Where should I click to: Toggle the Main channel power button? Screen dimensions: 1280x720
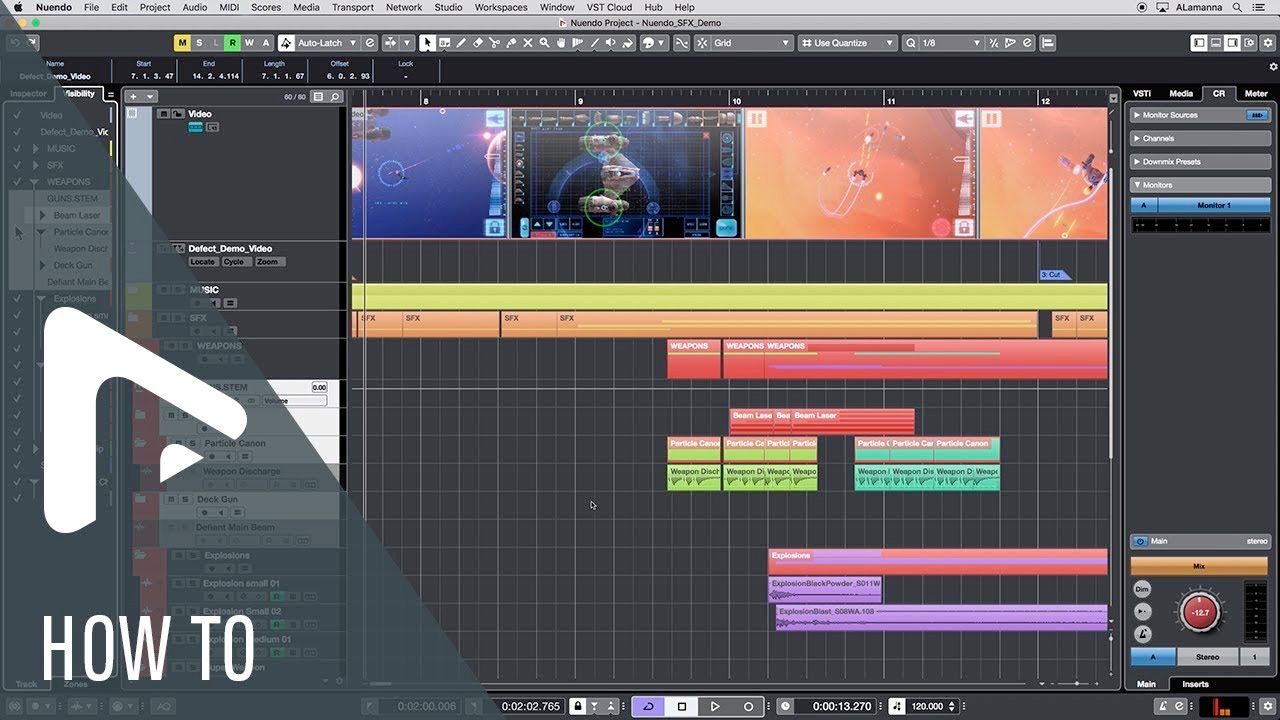coord(1140,541)
